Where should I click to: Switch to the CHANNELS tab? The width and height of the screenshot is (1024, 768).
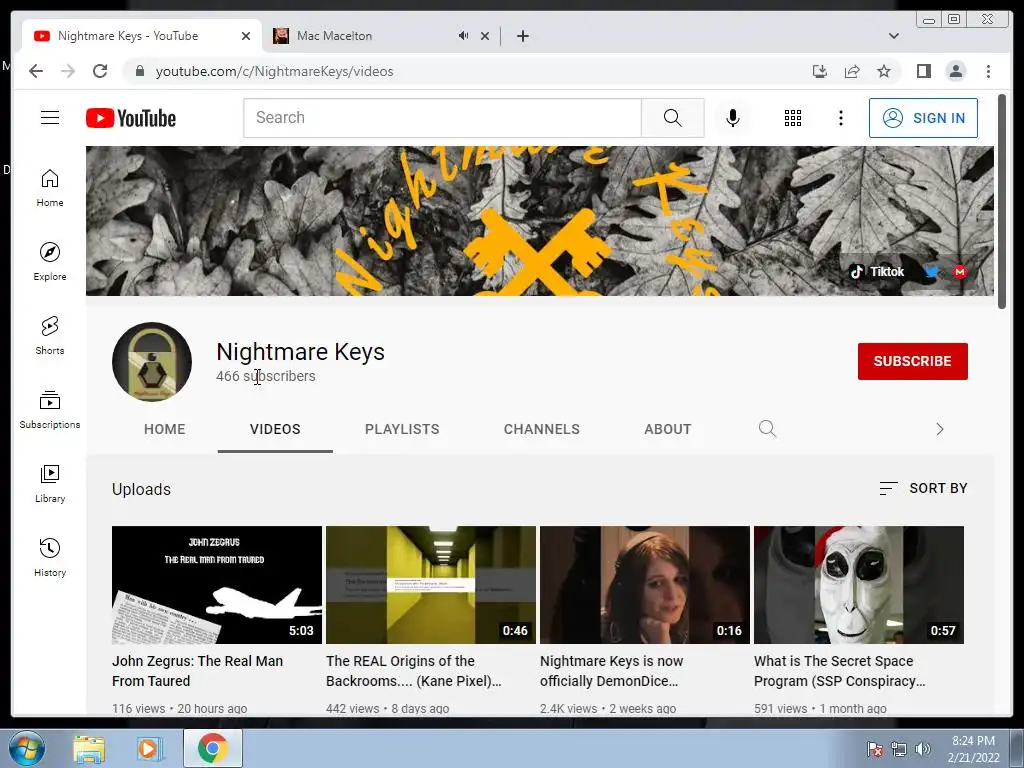[x=541, y=429]
